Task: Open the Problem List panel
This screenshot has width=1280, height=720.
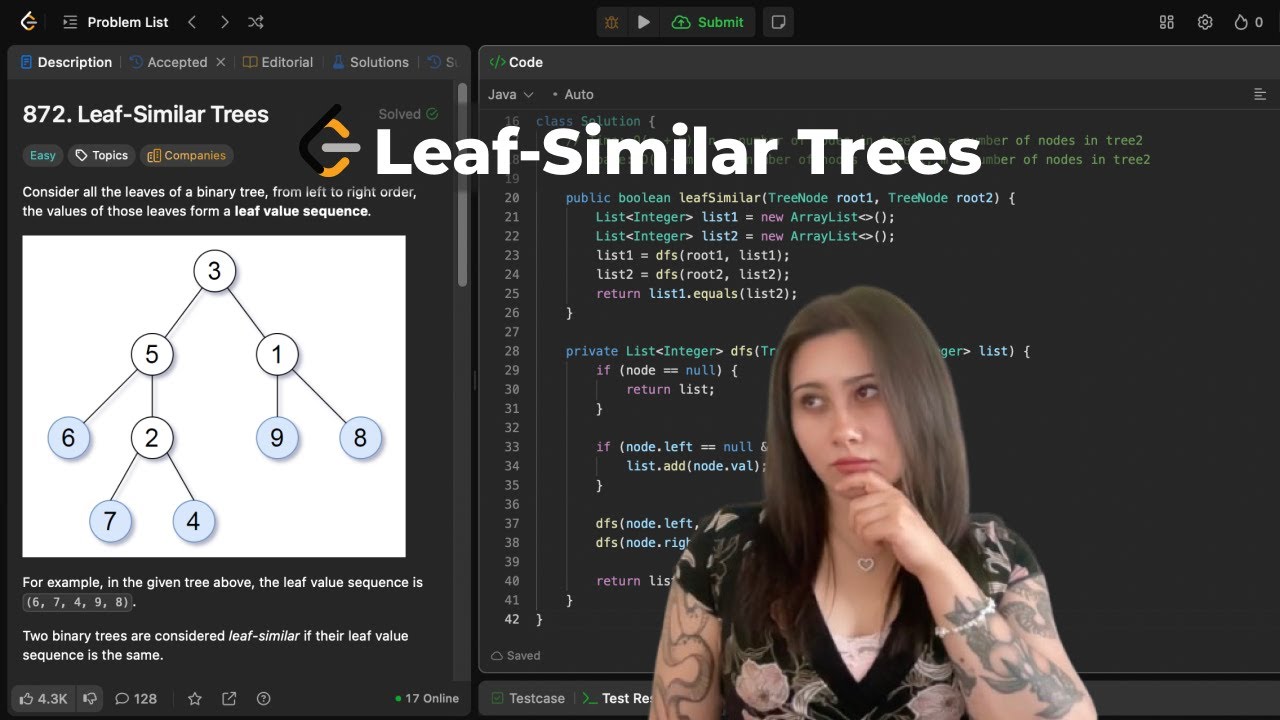Action: click(115, 22)
